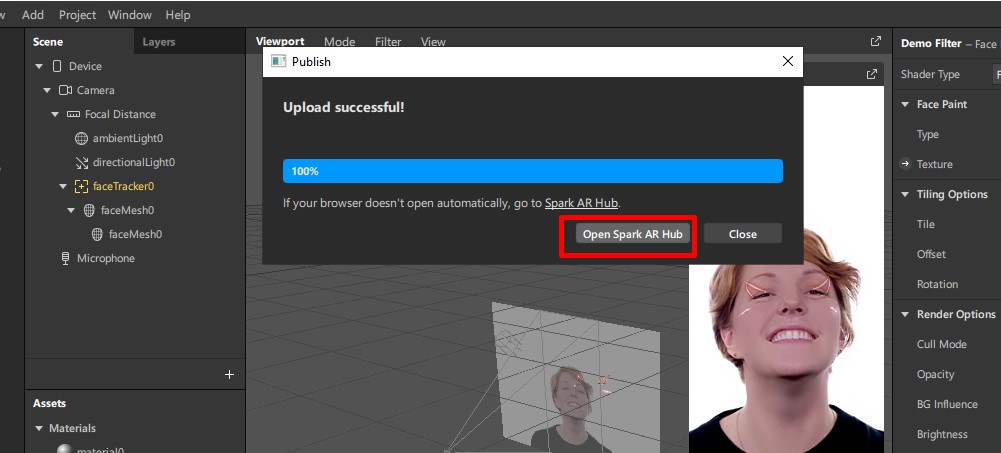Click the Microphone icon in Scene tree
This screenshot has width=1001, height=453.
(x=65, y=258)
